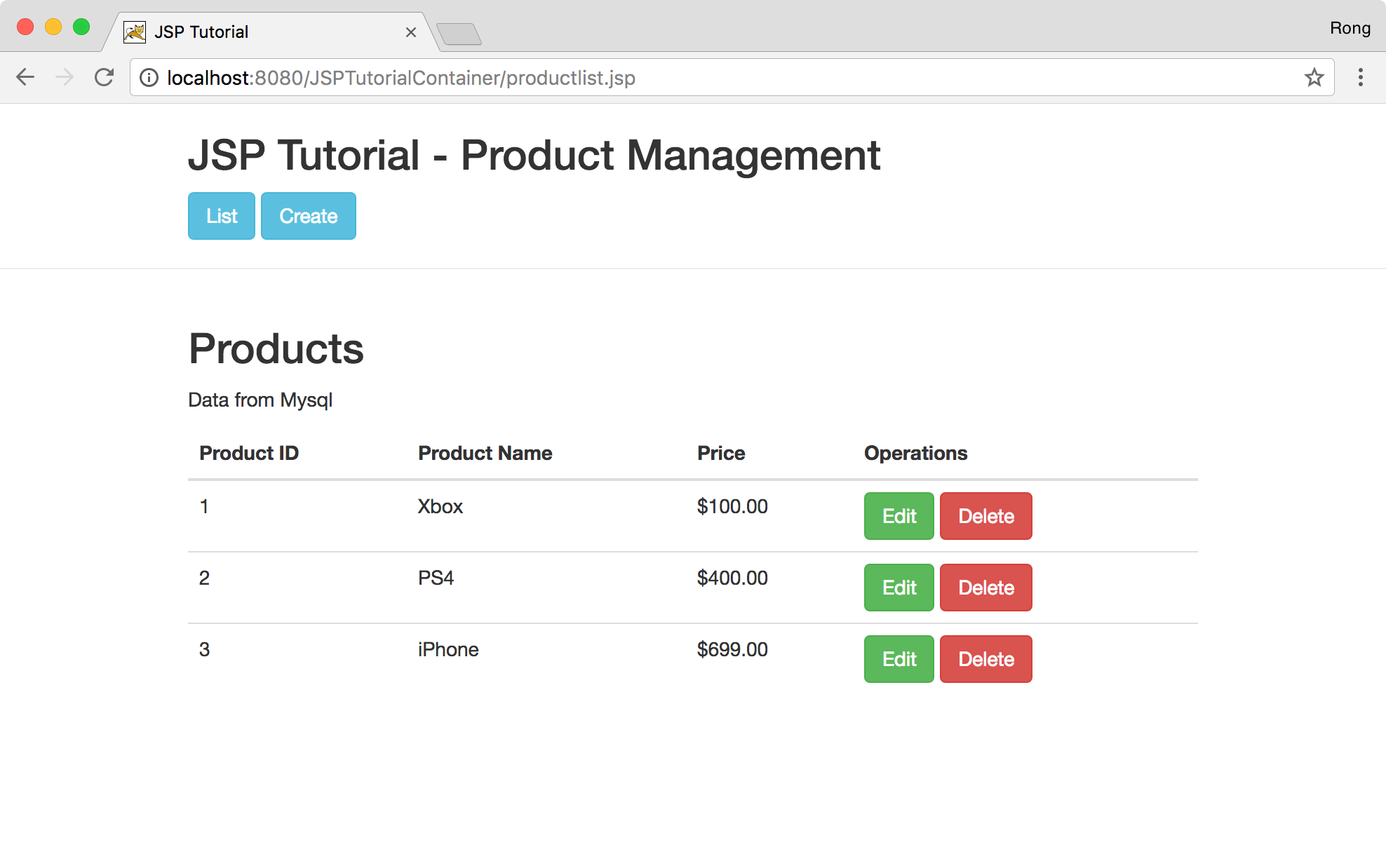
Task: Click product ID 3 in iPhone row
Action: coord(204,649)
